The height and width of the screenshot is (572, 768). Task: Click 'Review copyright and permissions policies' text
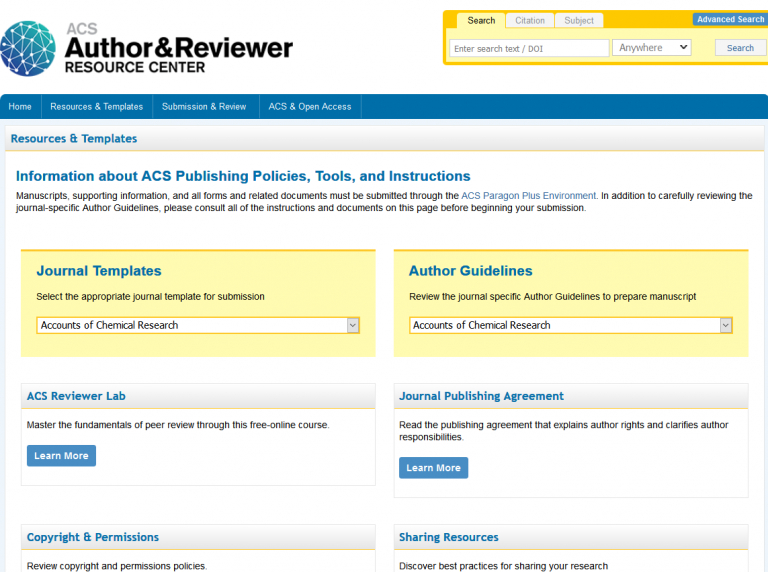click(117, 566)
